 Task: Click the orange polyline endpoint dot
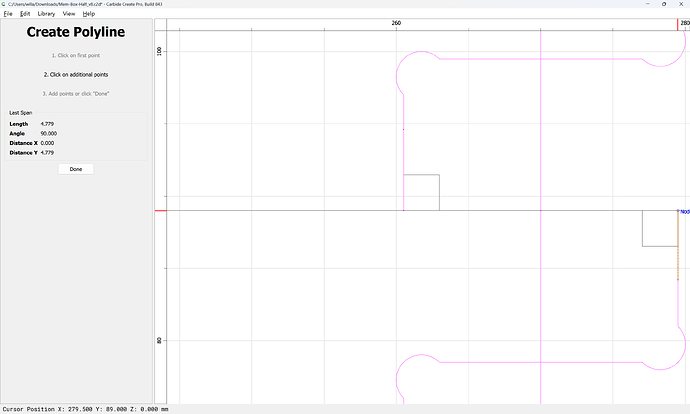[678, 279]
